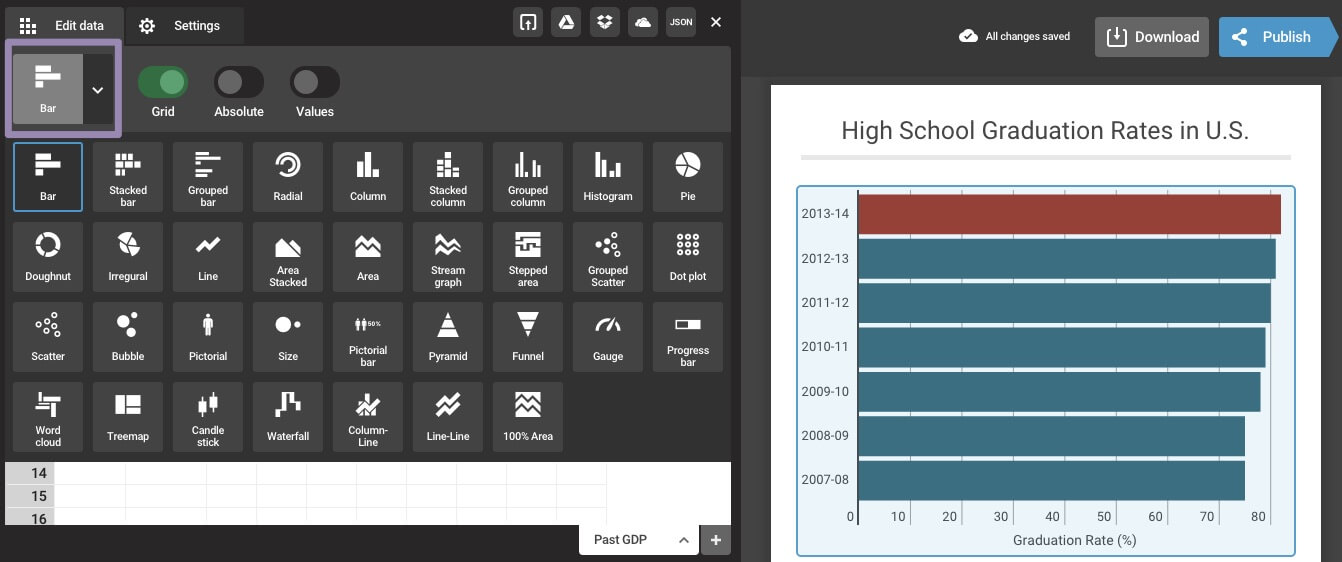The width and height of the screenshot is (1342, 562).
Task: Select the Word cloud chart
Action: [x=48, y=417]
